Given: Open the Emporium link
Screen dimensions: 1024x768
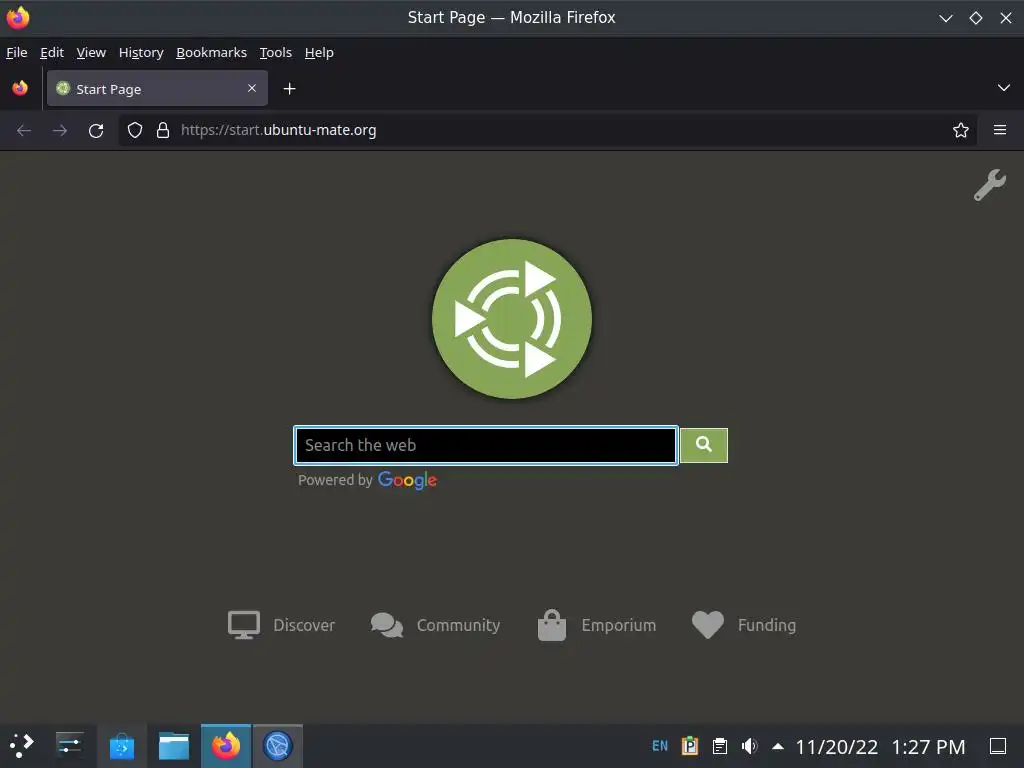Looking at the screenshot, I should pos(596,625).
